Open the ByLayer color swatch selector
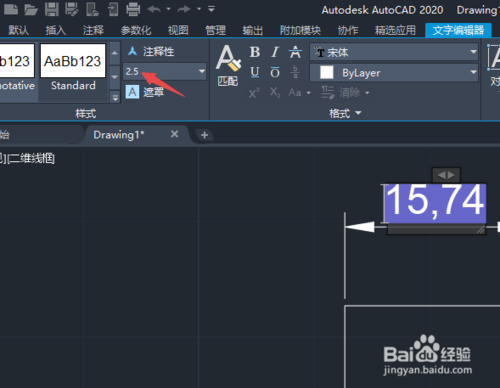500x388 pixels. [x=394, y=73]
